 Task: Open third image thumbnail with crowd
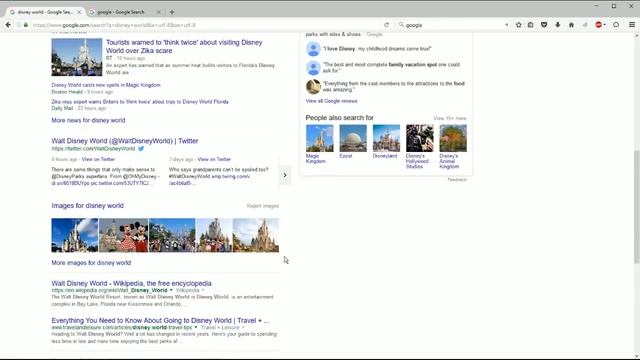pos(172,235)
